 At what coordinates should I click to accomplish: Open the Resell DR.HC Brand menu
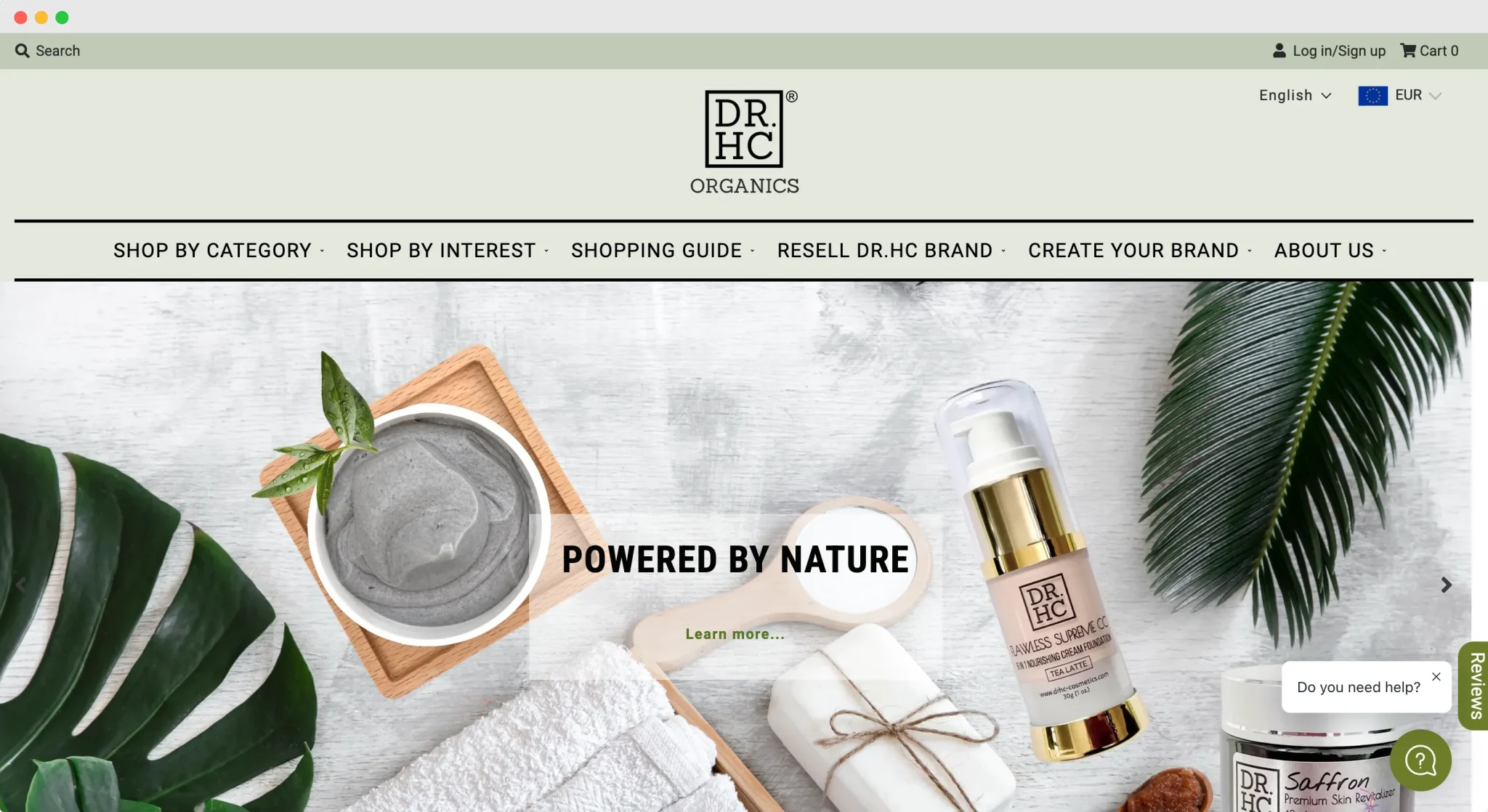point(891,251)
